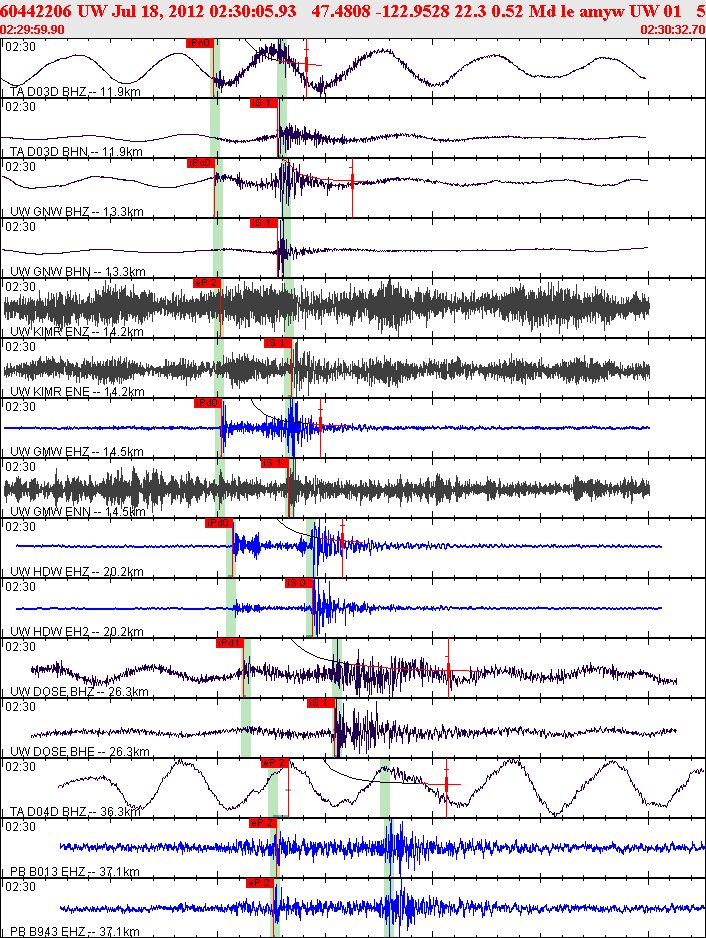The width and height of the screenshot is (706, 938).
Task: Click the end time 02:30:32.70
Action: tap(672, 30)
